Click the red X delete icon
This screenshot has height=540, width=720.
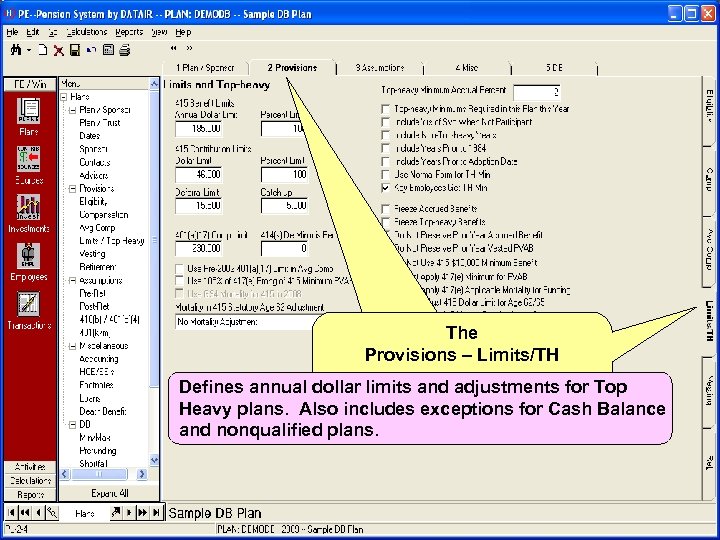click(x=58, y=51)
